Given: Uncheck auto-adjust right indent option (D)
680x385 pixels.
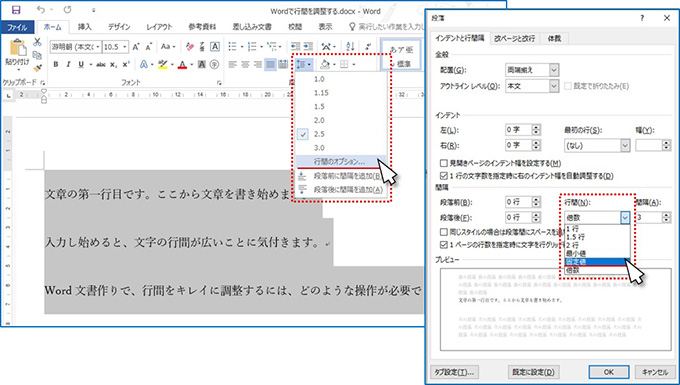Looking at the screenshot, I should (x=443, y=176).
